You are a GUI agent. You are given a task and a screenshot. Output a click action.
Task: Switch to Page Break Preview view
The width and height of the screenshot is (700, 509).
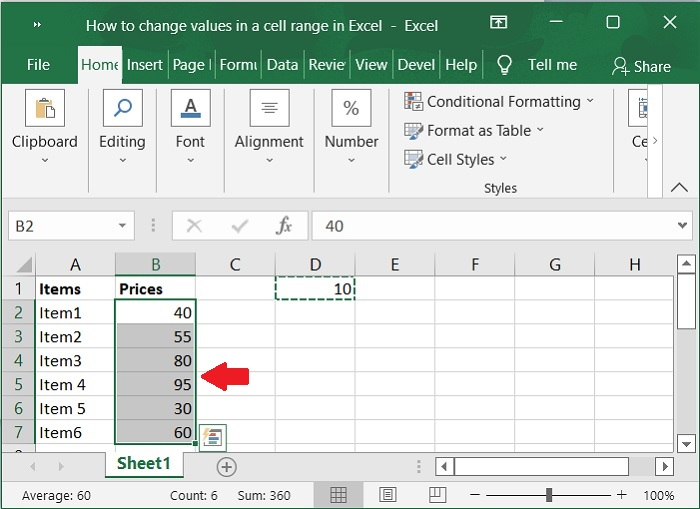pos(436,495)
